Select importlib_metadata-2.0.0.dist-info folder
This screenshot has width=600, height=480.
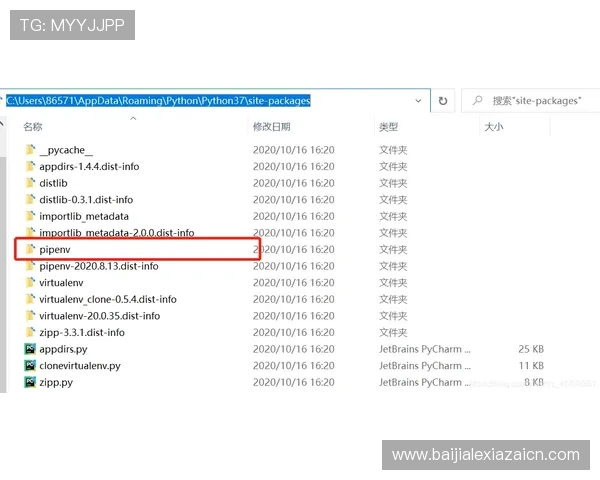click(x=116, y=233)
